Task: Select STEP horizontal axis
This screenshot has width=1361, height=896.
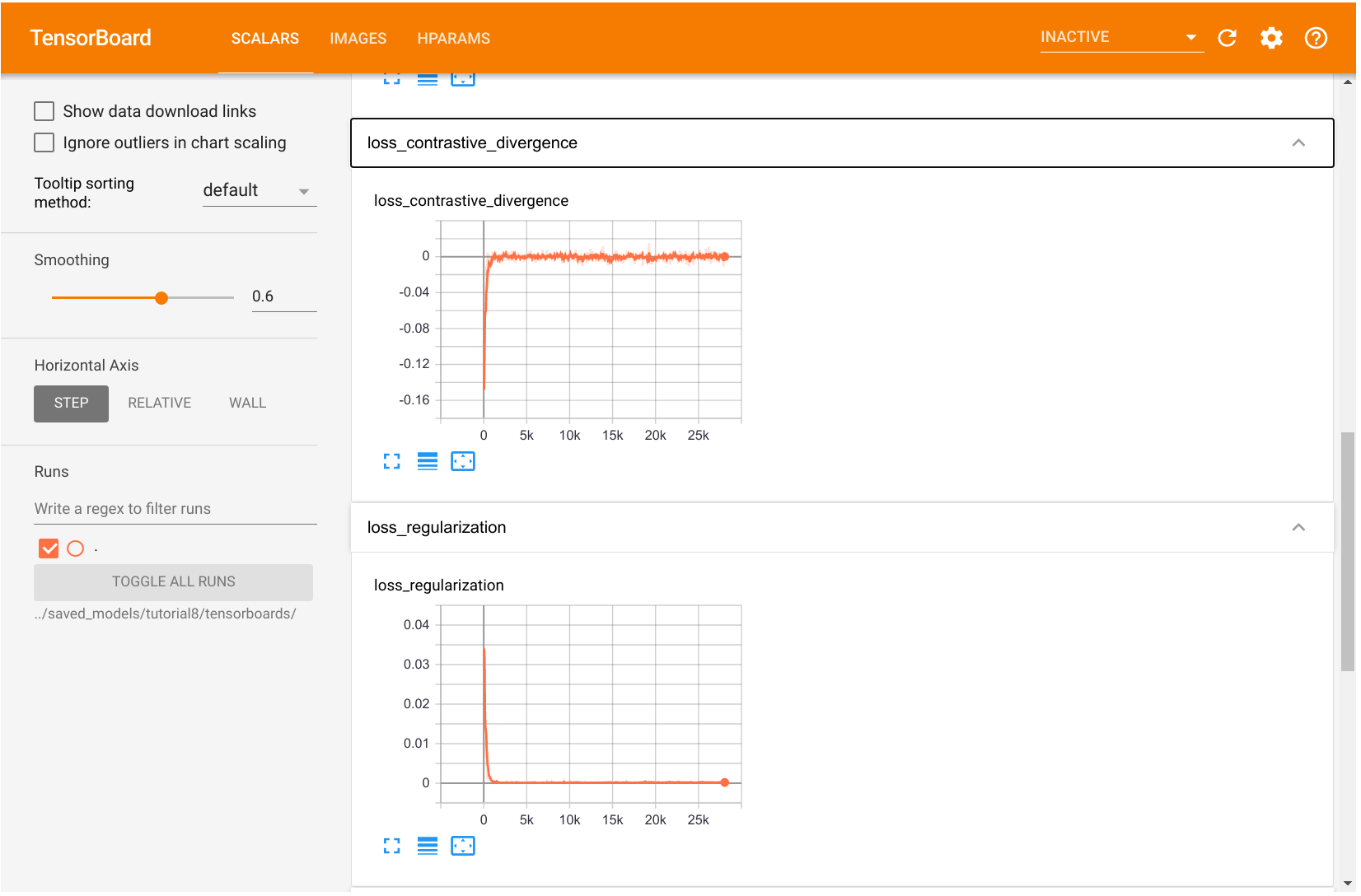Action: pyautogui.click(x=71, y=404)
